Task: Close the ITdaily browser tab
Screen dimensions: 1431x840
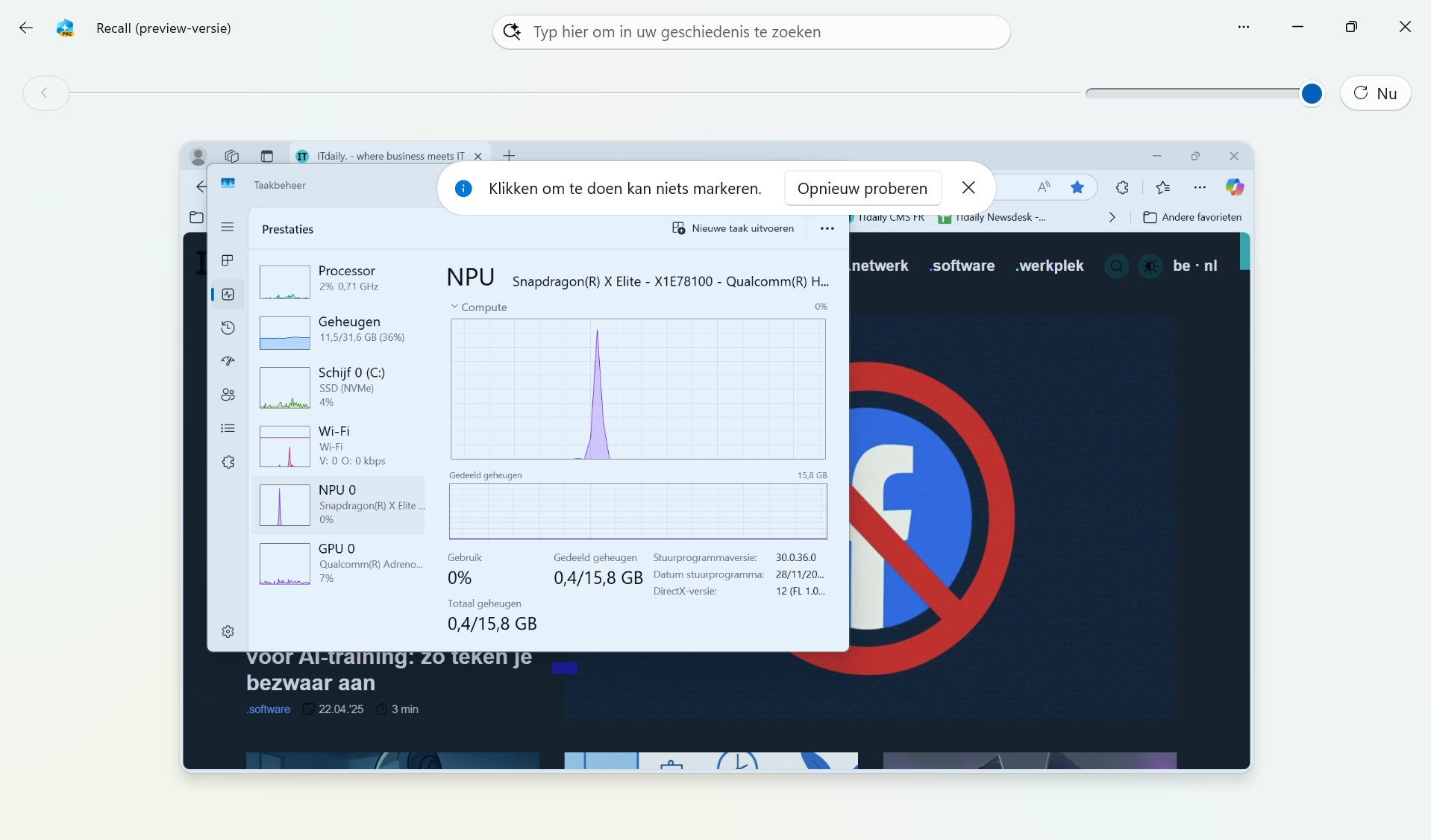Action: [478, 156]
